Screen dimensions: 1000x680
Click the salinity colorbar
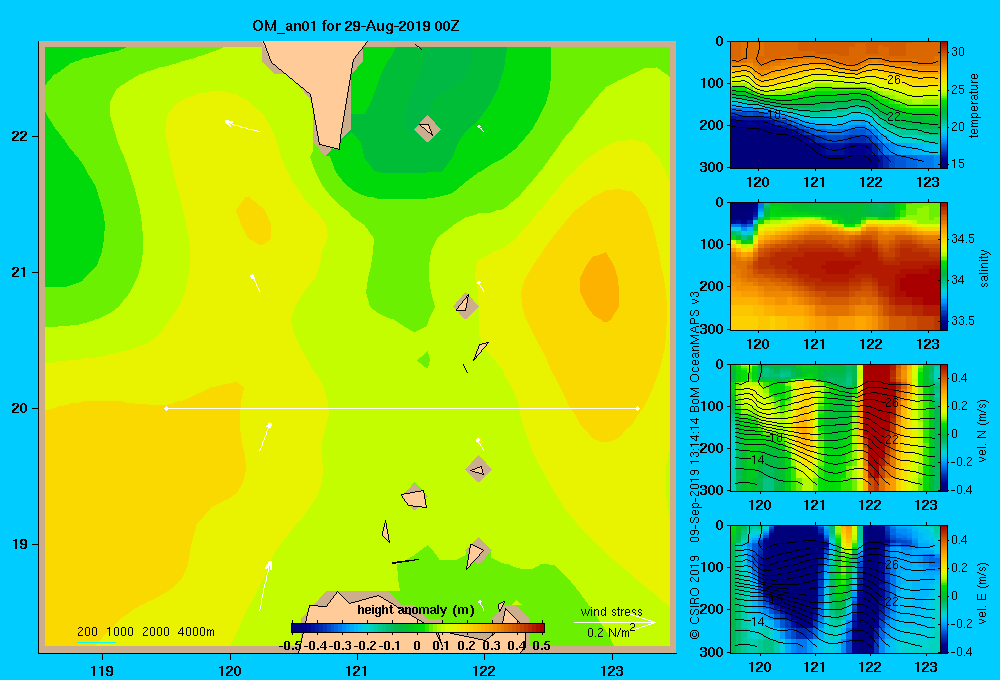point(944,266)
